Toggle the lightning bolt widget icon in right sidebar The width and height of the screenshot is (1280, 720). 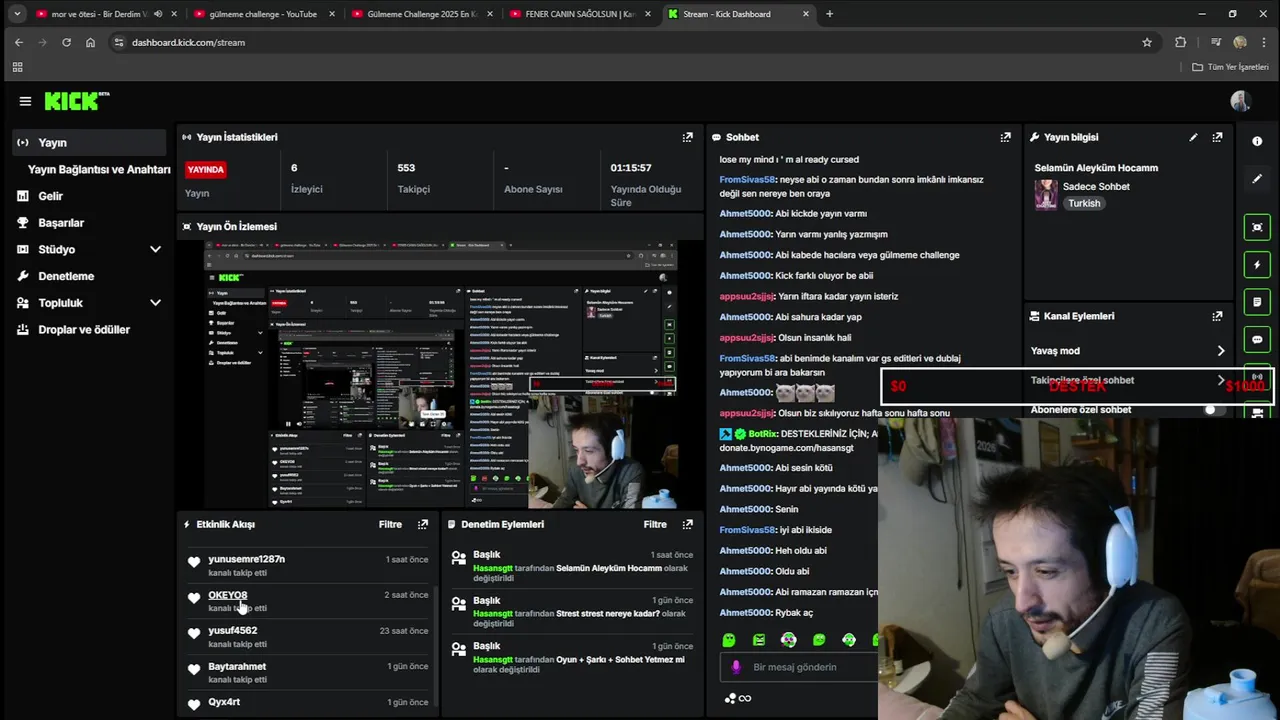tap(1257, 265)
